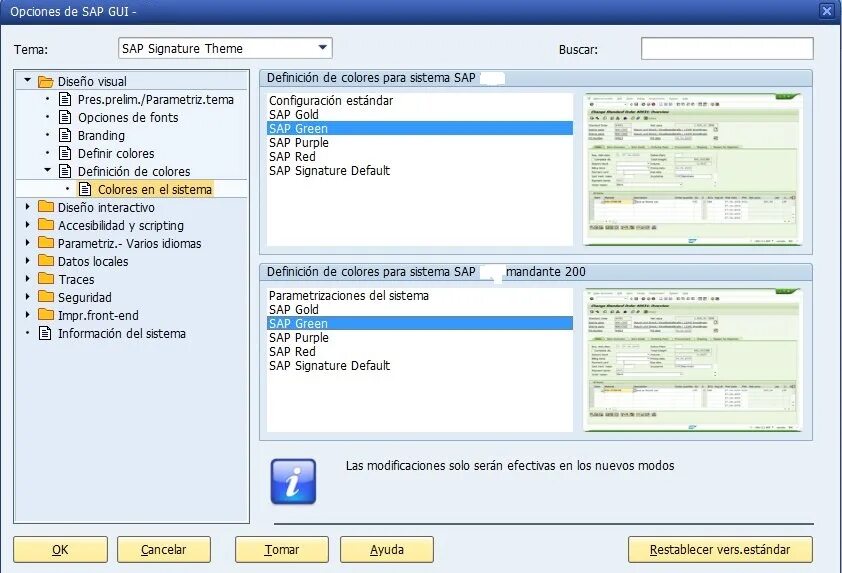Image resolution: width=842 pixels, height=573 pixels.
Task: Select the Definir colores tree entry
Action: [116, 154]
